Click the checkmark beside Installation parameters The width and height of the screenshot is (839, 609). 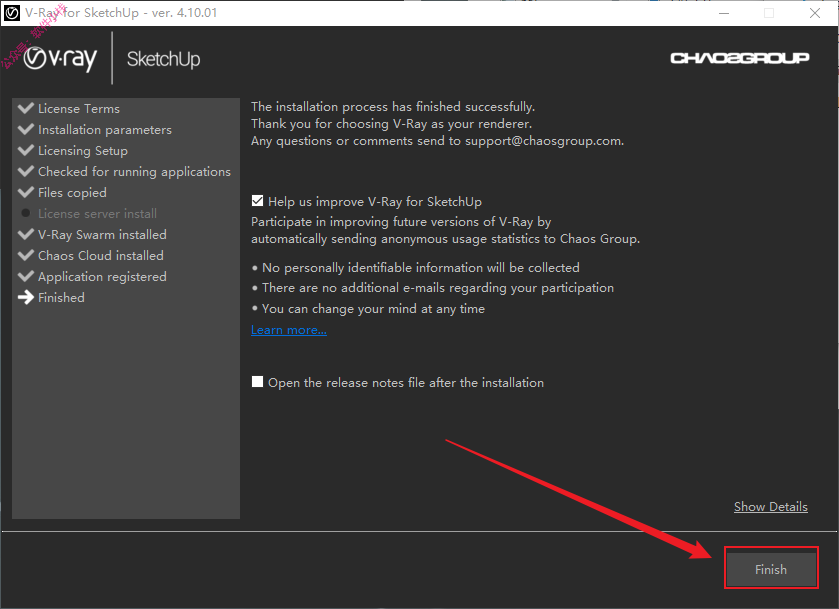pos(26,129)
